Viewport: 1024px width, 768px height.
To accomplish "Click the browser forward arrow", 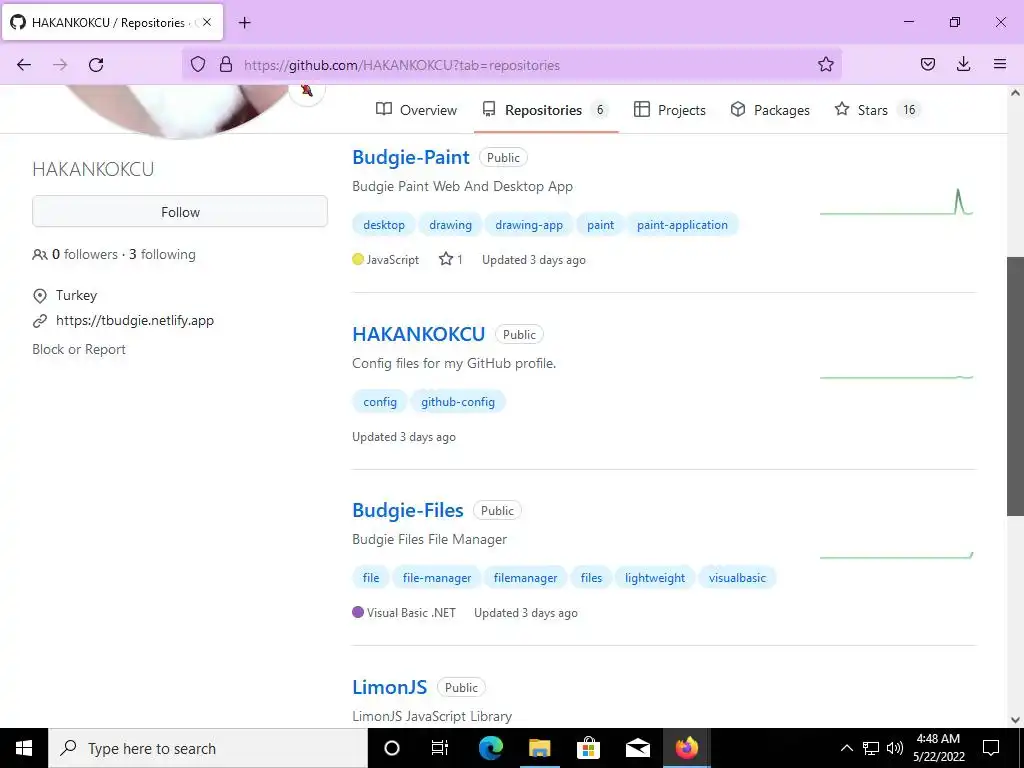I will tap(60, 65).
